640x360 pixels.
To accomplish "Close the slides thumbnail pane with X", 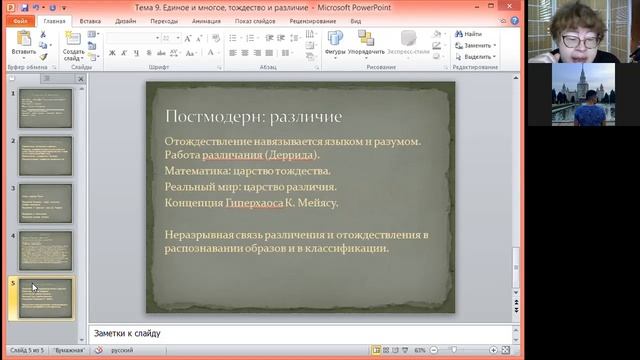I will [x=80, y=79].
